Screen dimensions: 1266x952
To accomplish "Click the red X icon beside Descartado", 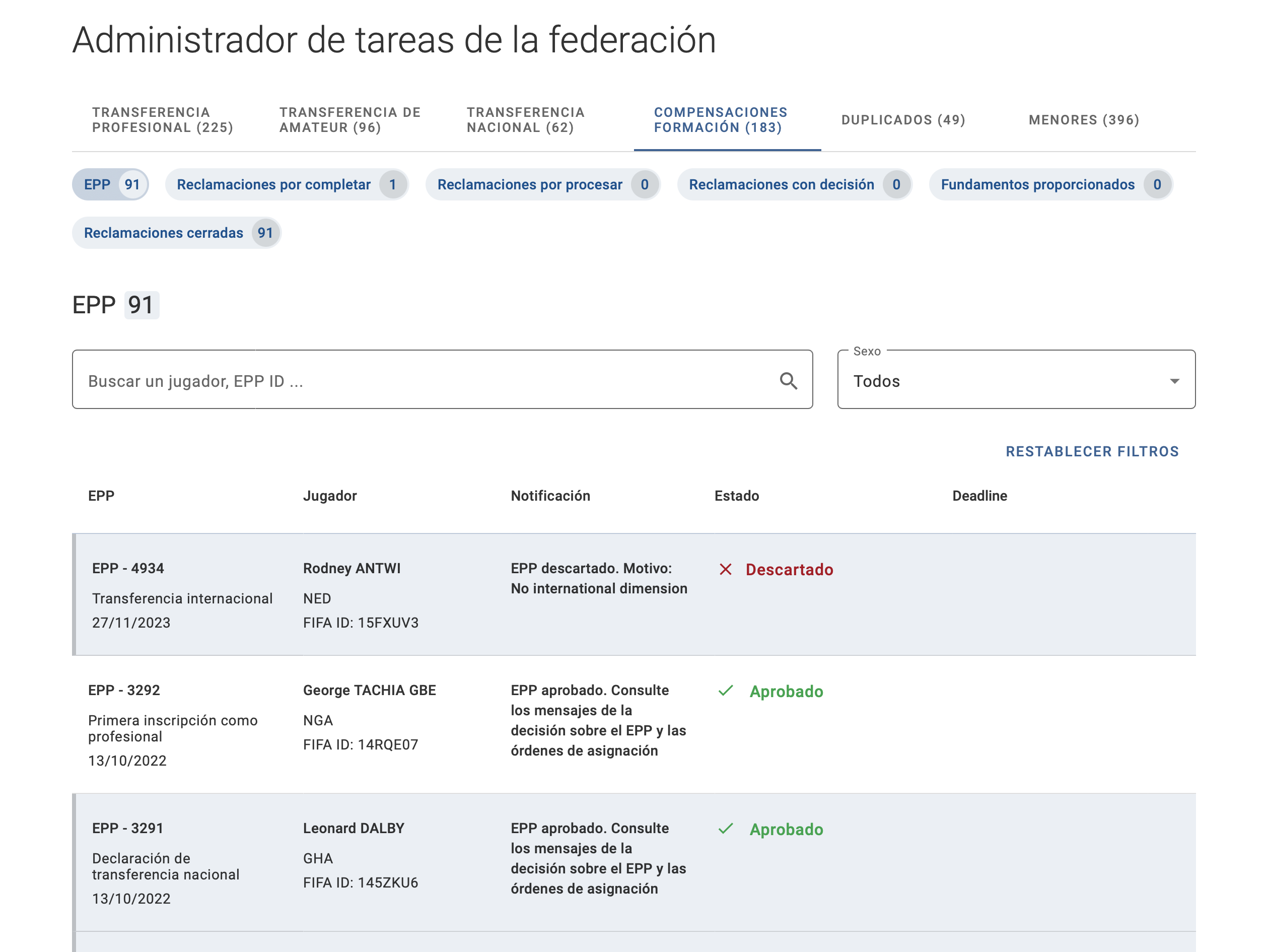I will (725, 569).
